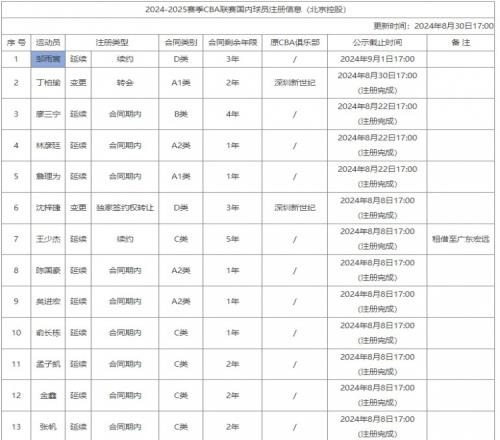
Task: Click the 更新时间 timestamp text
Action: point(433,26)
